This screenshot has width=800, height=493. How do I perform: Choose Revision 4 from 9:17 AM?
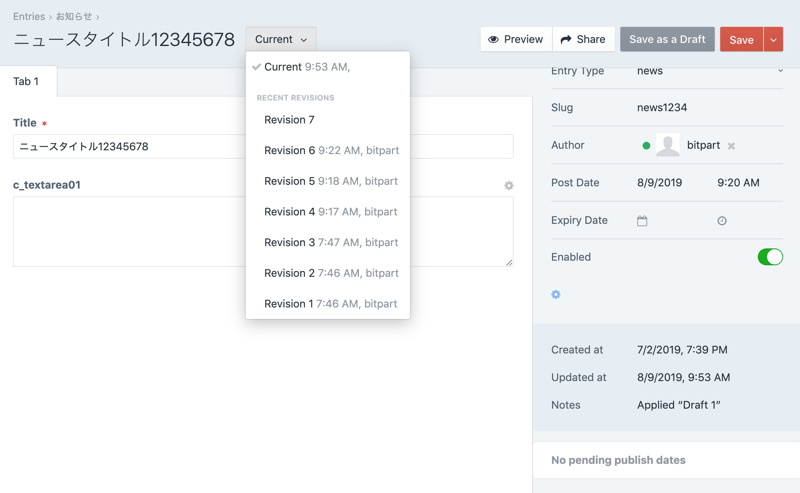pyautogui.click(x=330, y=212)
